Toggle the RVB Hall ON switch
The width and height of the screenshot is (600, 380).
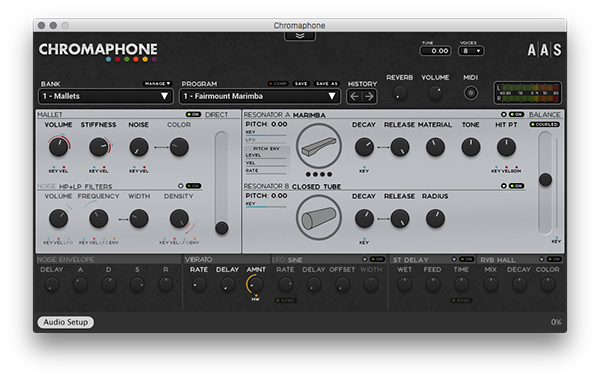pos(554,259)
